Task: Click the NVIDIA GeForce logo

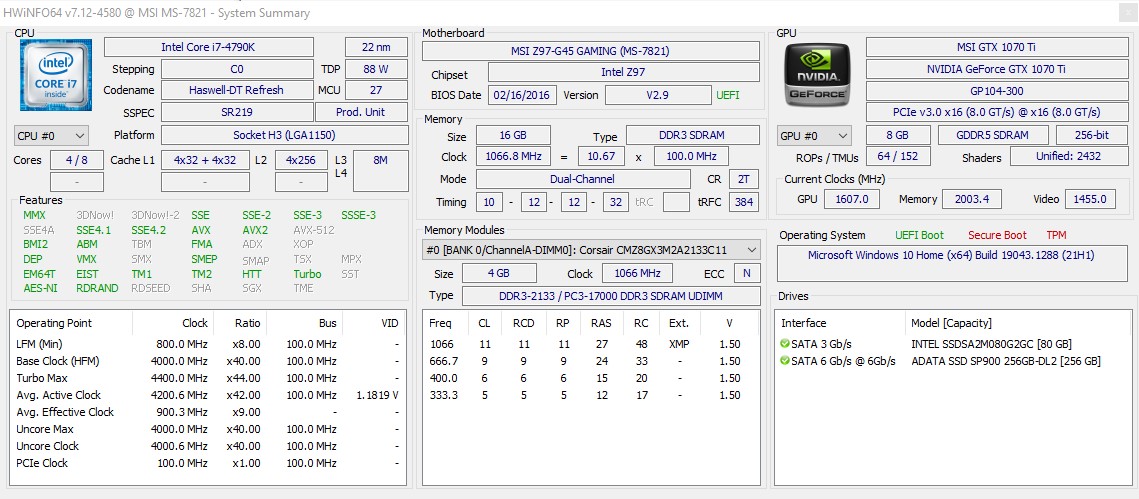Action: tap(819, 74)
